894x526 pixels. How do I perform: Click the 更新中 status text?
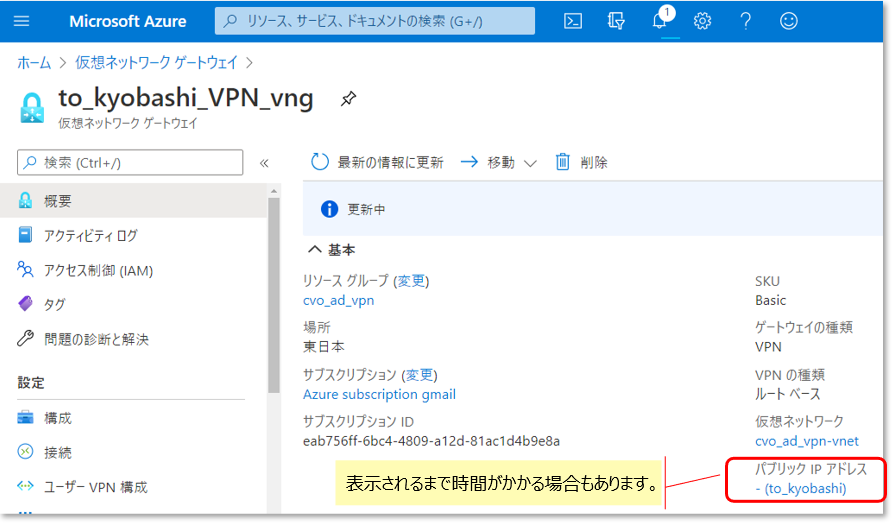(366, 209)
